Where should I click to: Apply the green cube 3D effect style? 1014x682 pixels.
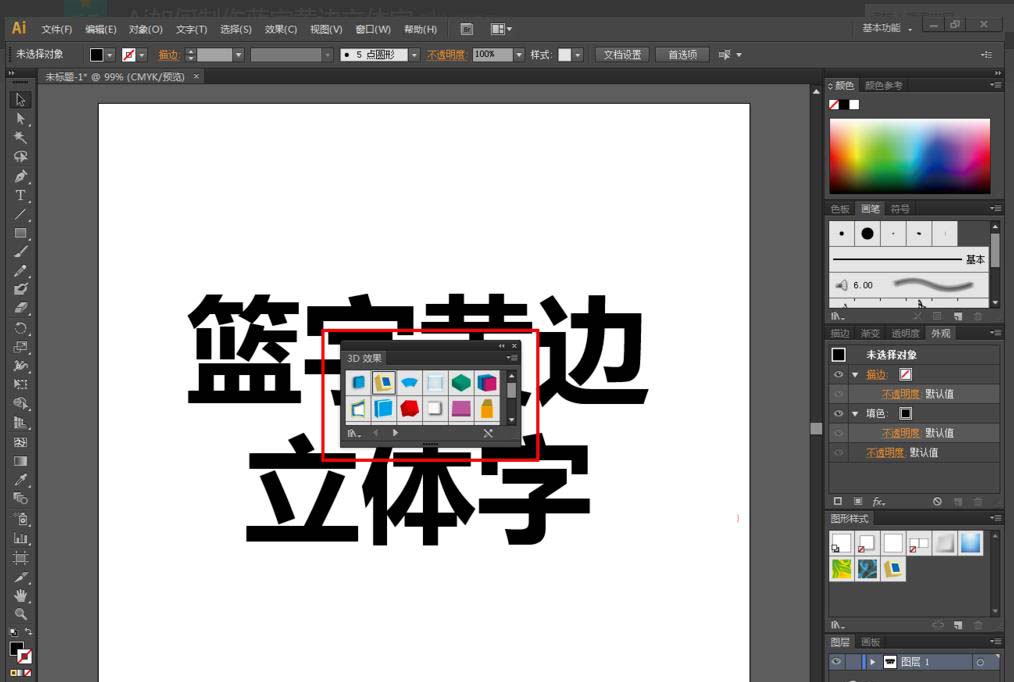tap(461, 382)
